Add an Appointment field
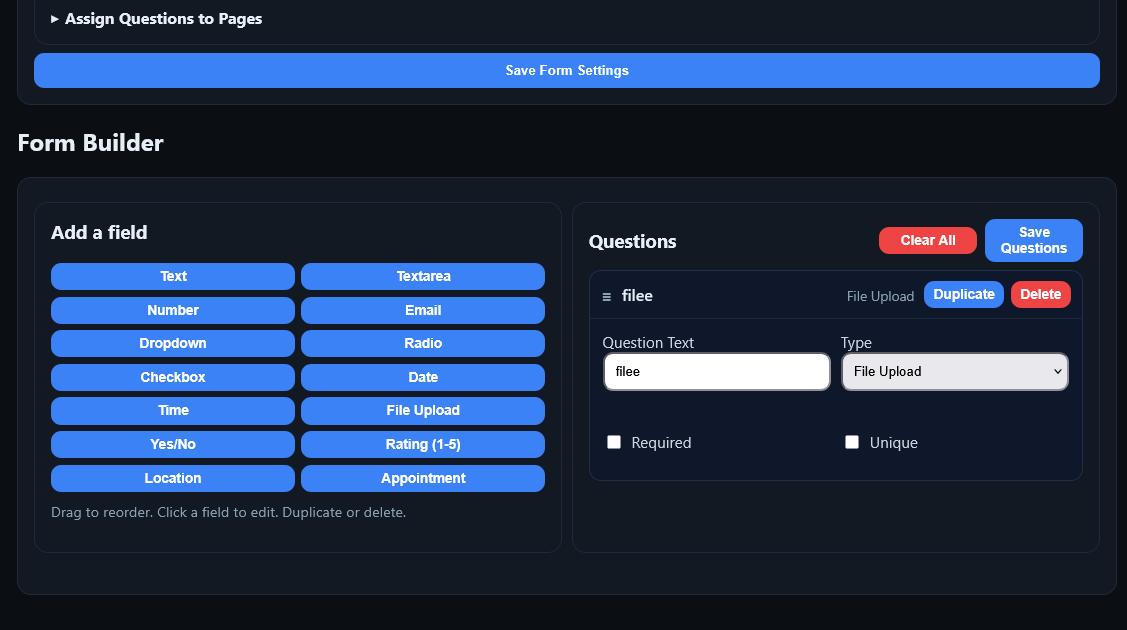 click(422, 479)
